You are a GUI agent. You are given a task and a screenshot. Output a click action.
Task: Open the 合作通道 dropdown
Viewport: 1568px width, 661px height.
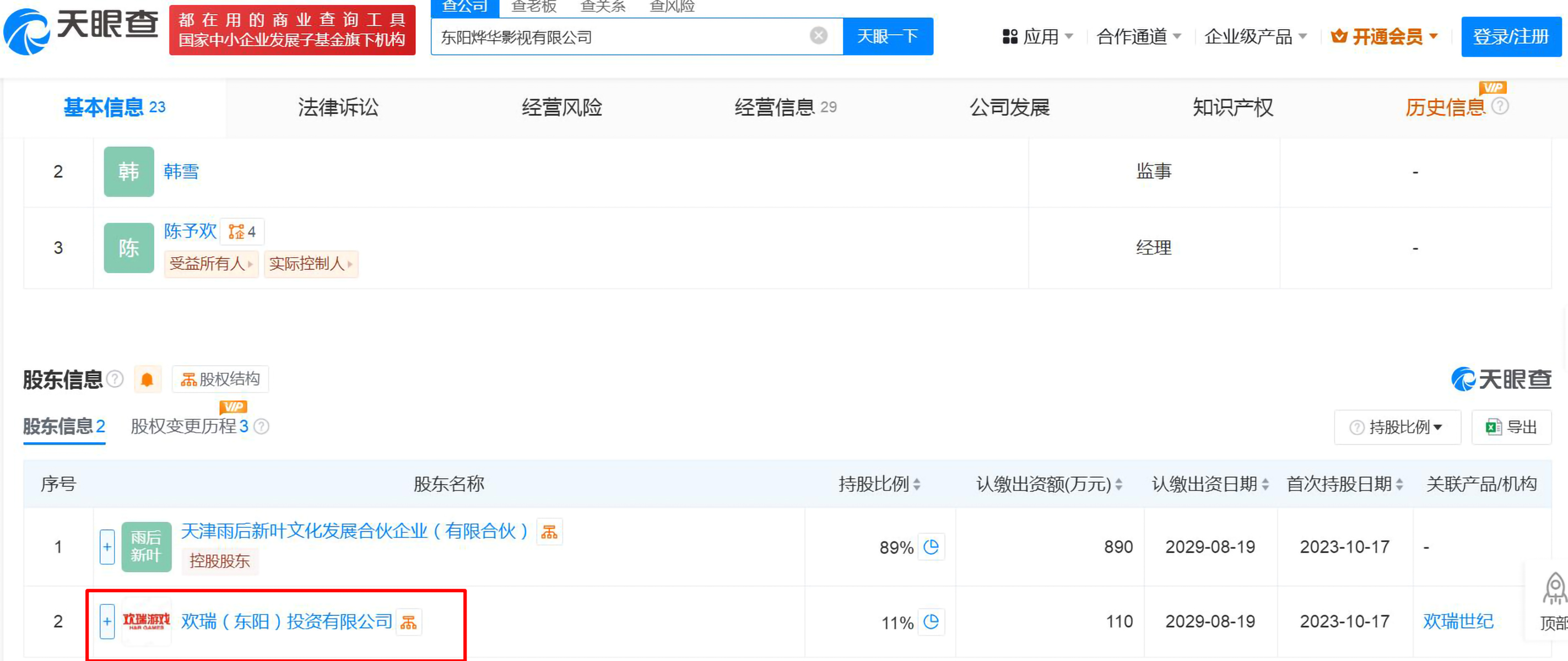point(1139,36)
